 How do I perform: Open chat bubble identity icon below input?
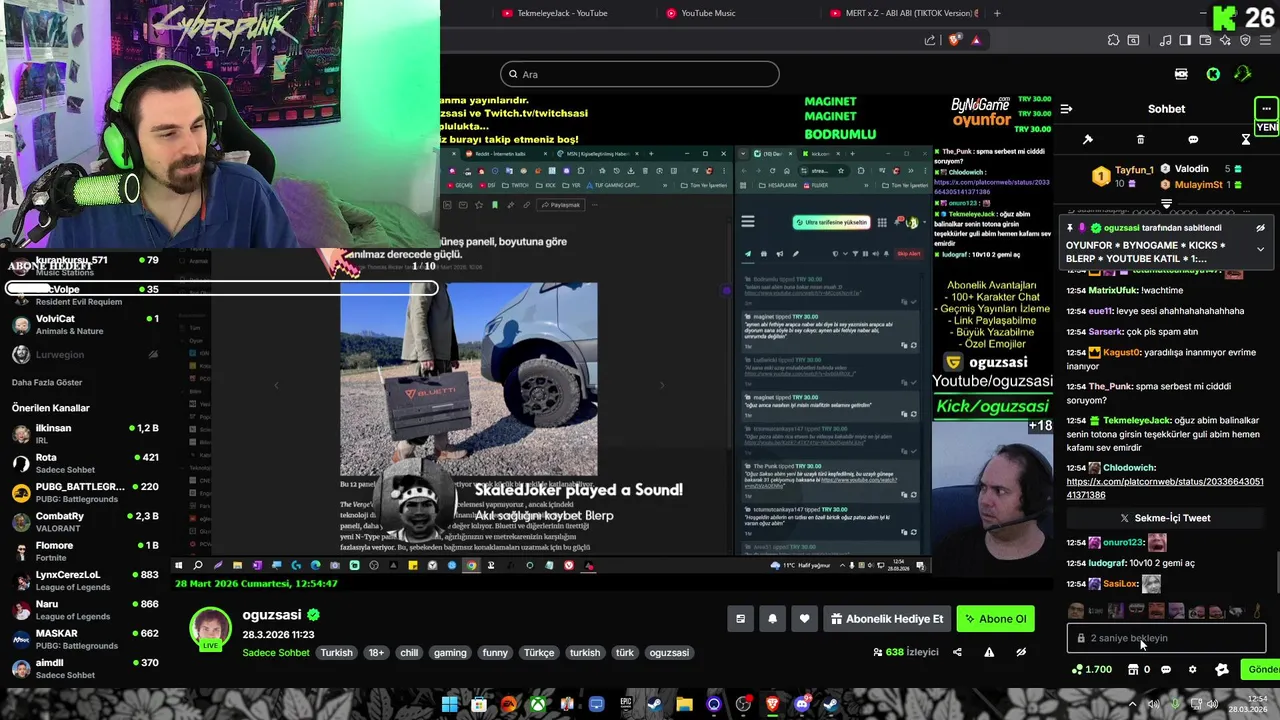pos(1166,669)
